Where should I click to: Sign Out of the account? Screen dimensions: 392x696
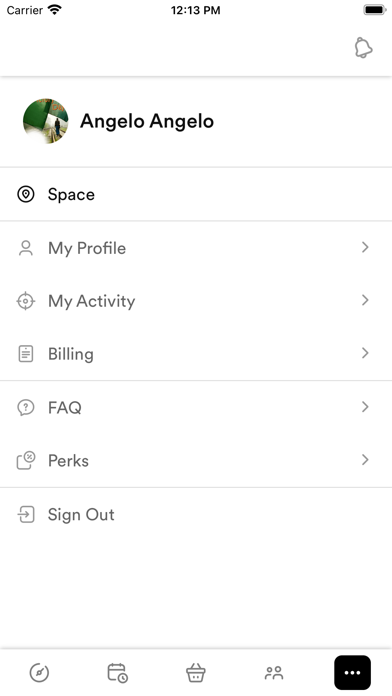click(x=196, y=514)
